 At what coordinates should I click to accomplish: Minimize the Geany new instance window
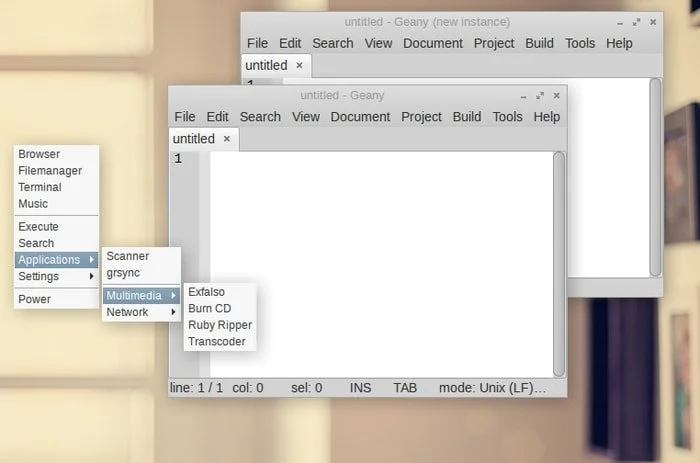tap(620, 23)
